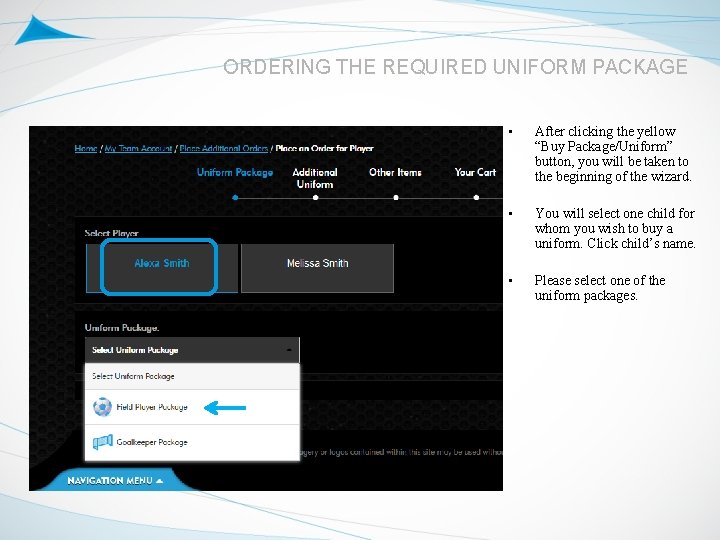
Task: Click the Uniform Package progress dot
Action: tap(235, 198)
